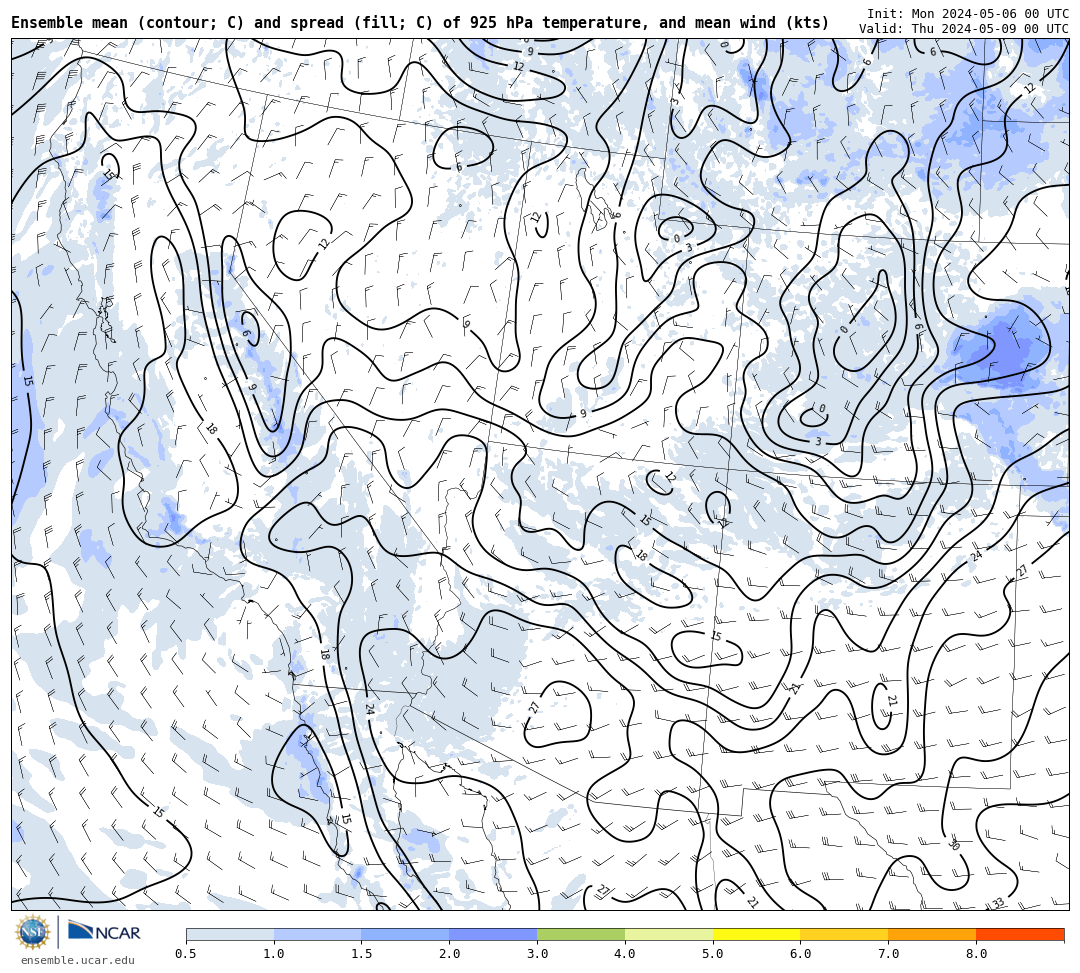Viewport: 1080px width, 973px height.
Task: Click the plot title text
Action: click(420, 23)
